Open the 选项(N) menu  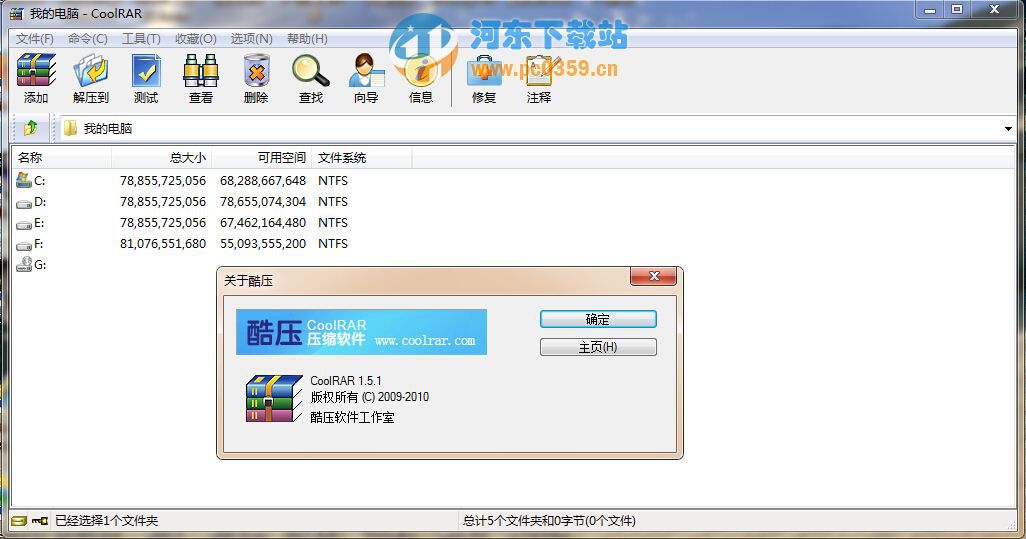point(251,39)
